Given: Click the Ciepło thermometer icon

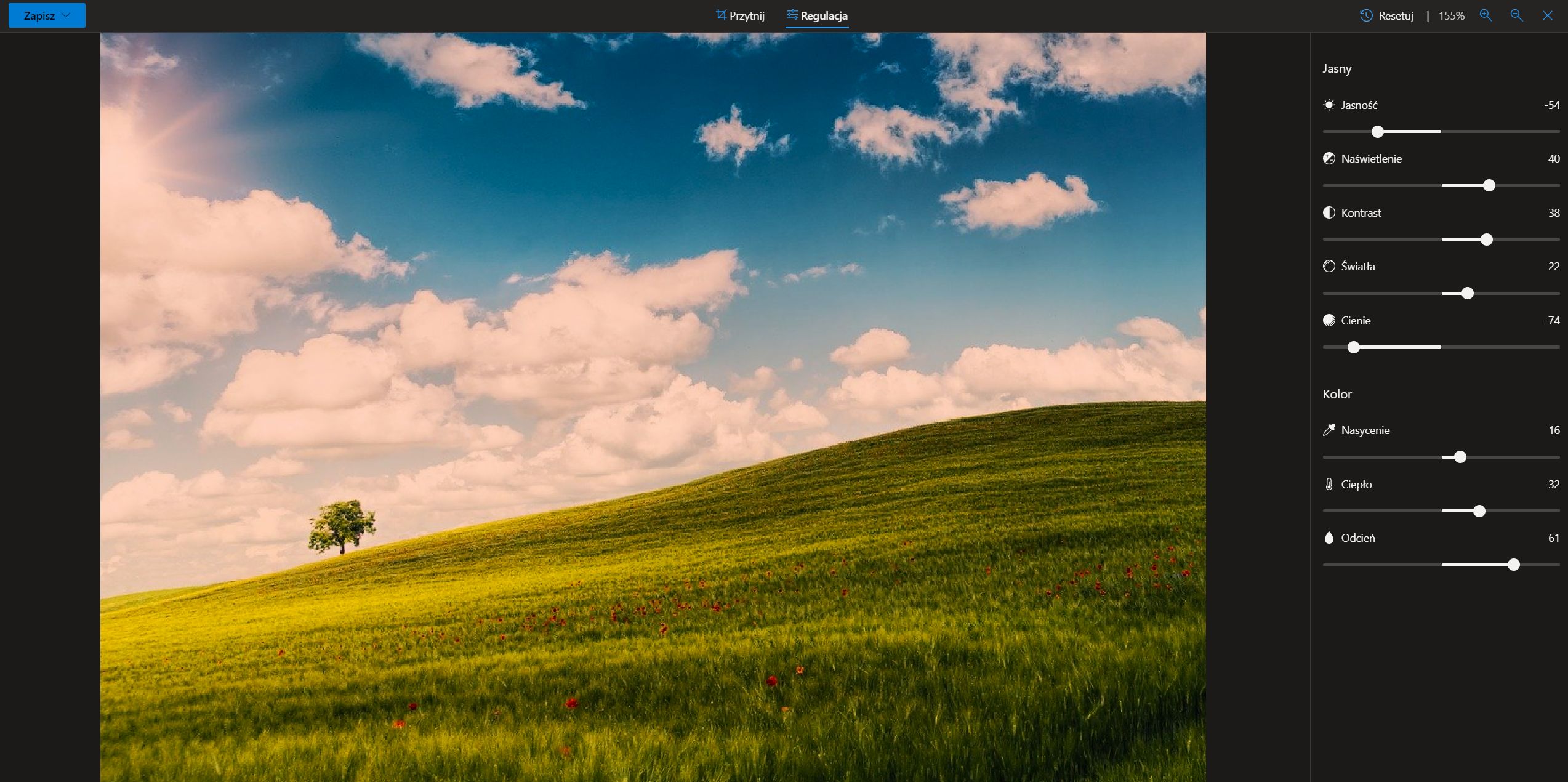Looking at the screenshot, I should pyautogui.click(x=1329, y=484).
